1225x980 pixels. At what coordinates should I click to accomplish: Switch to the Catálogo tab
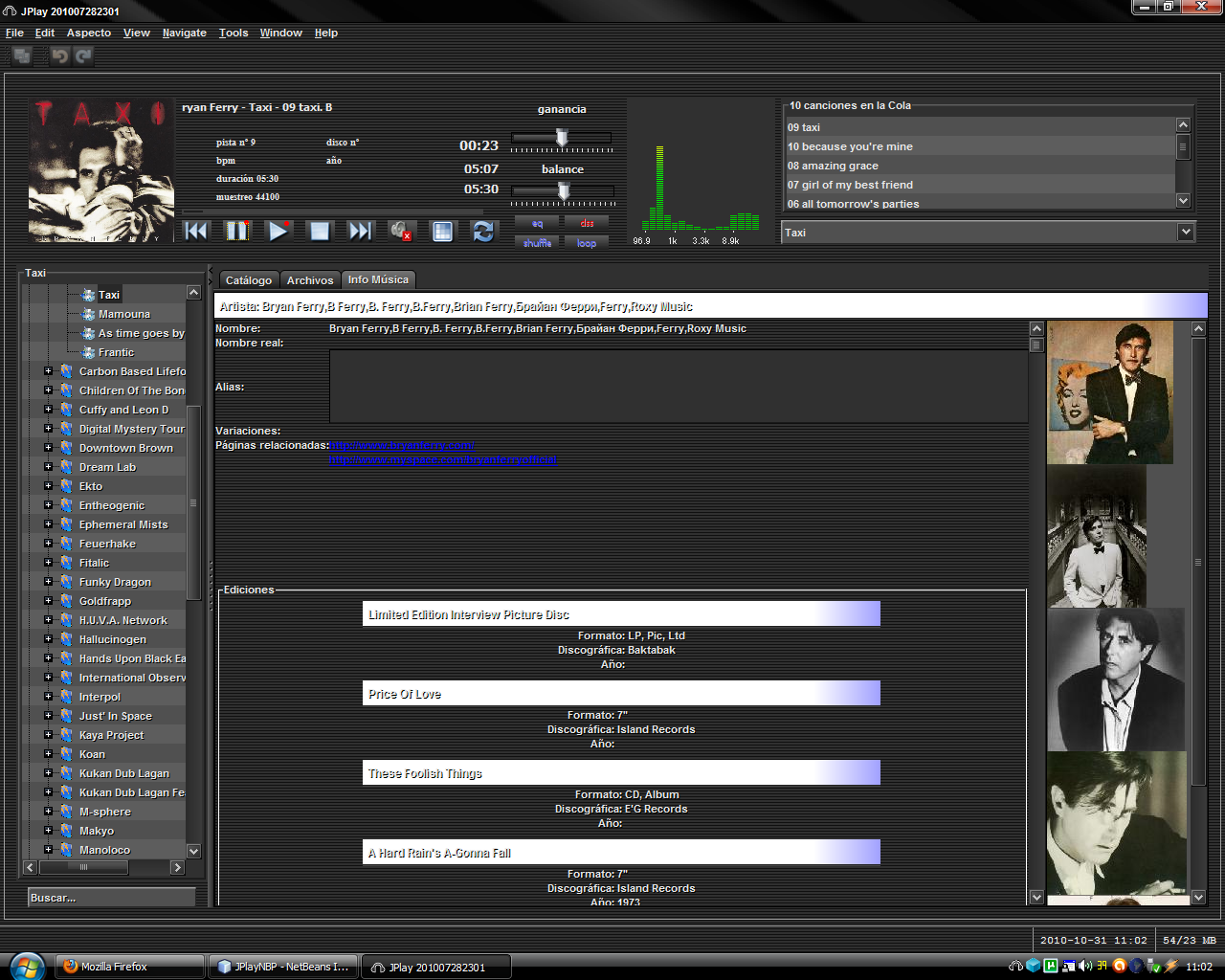[249, 280]
